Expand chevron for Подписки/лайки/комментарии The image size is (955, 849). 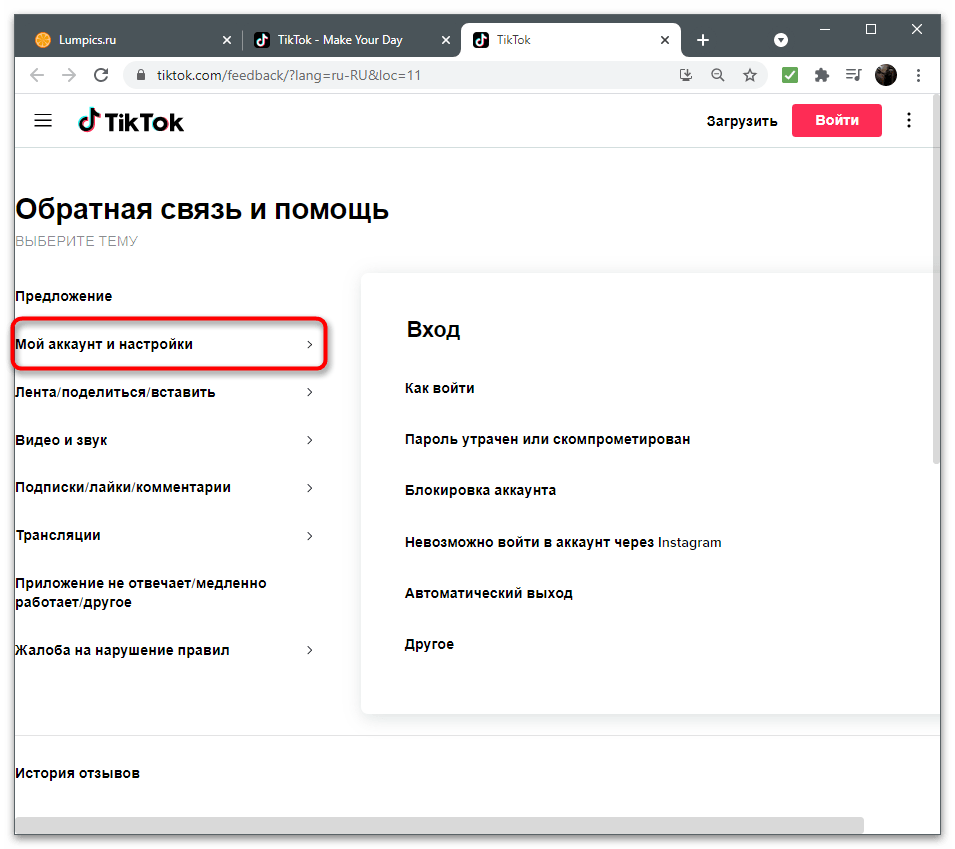(x=309, y=488)
